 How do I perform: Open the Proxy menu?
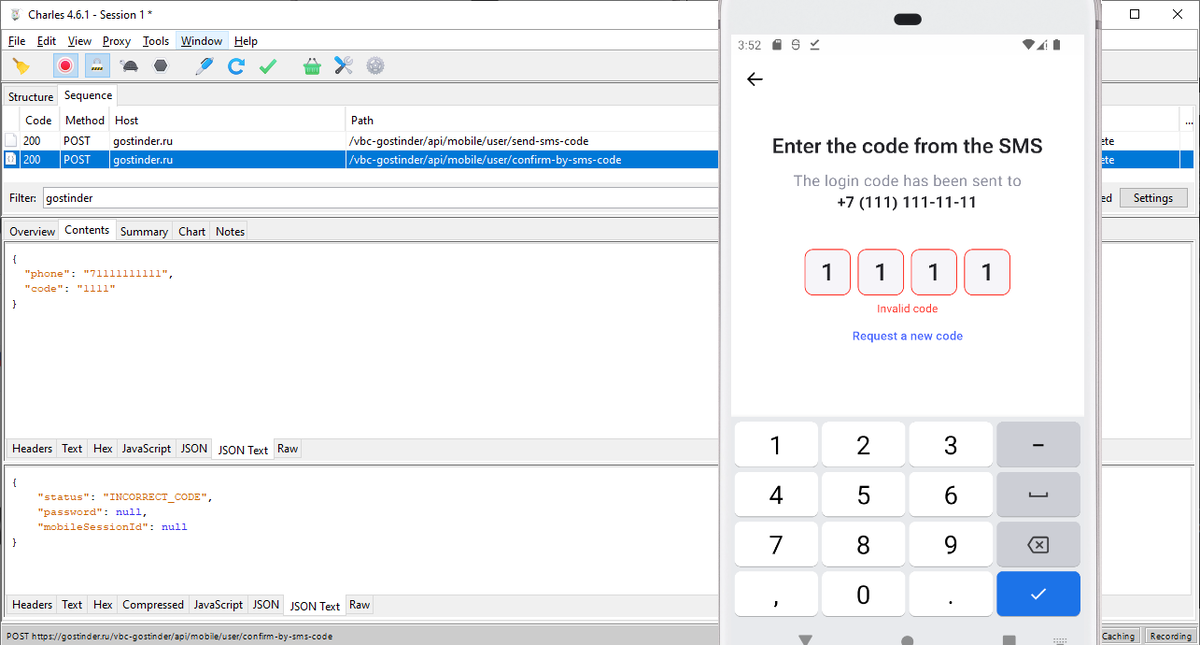pos(117,41)
